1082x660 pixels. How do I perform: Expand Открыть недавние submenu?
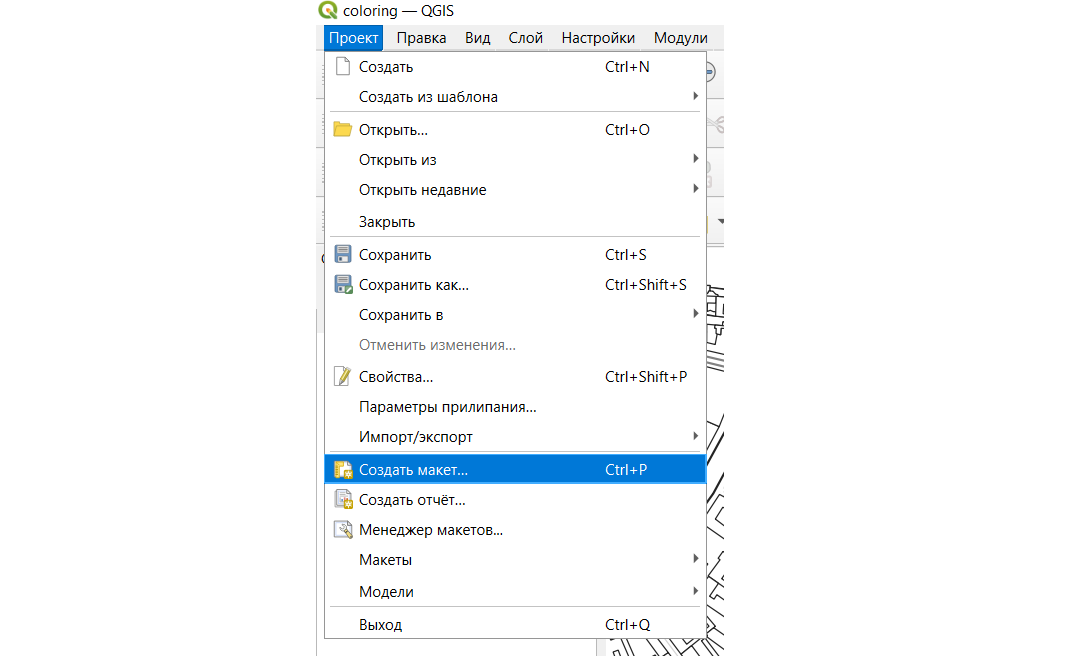click(x=515, y=190)
